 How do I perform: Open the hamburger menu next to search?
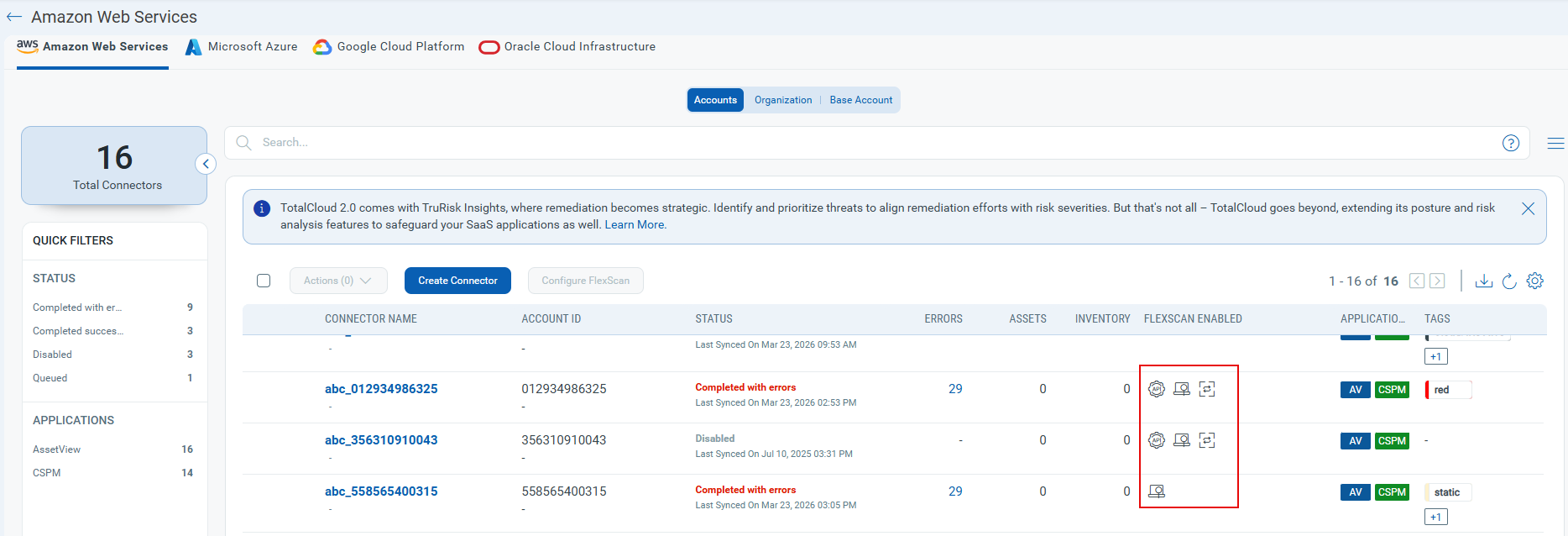[1555, 144]
